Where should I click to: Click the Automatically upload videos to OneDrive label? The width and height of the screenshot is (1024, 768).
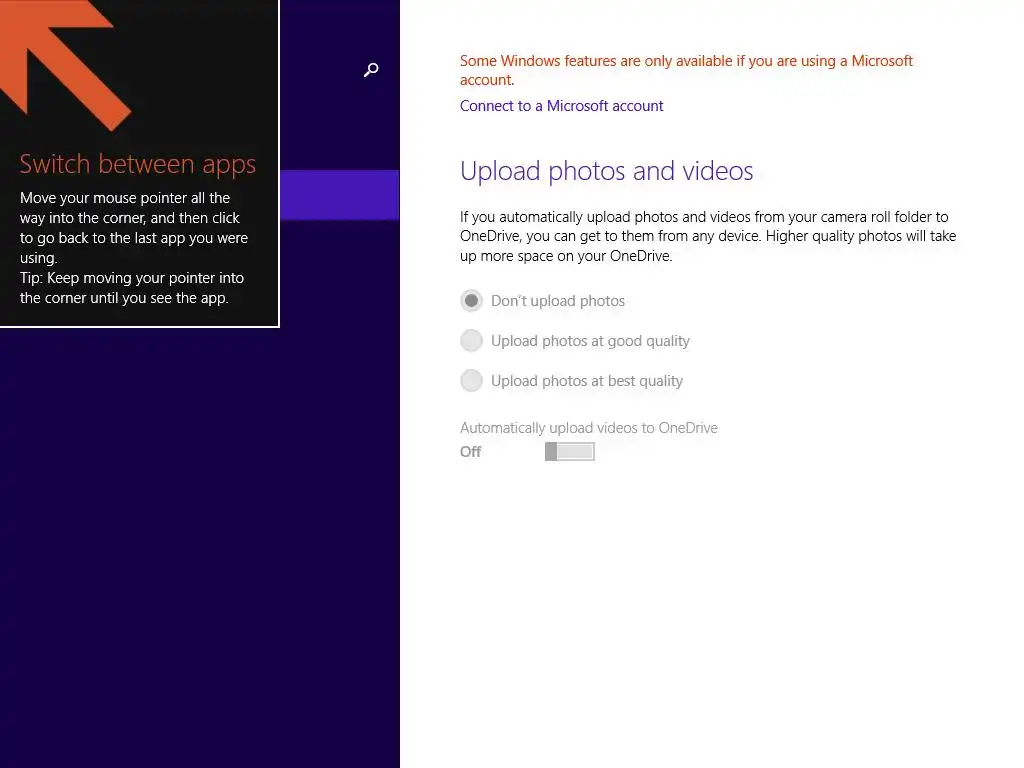(588, 428)
